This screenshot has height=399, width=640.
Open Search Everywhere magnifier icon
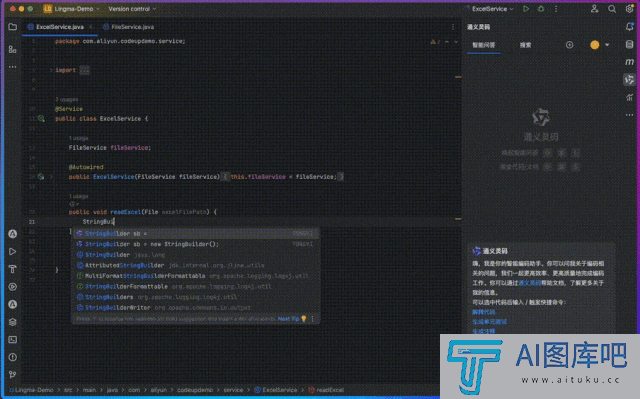[x=612, y=9]
